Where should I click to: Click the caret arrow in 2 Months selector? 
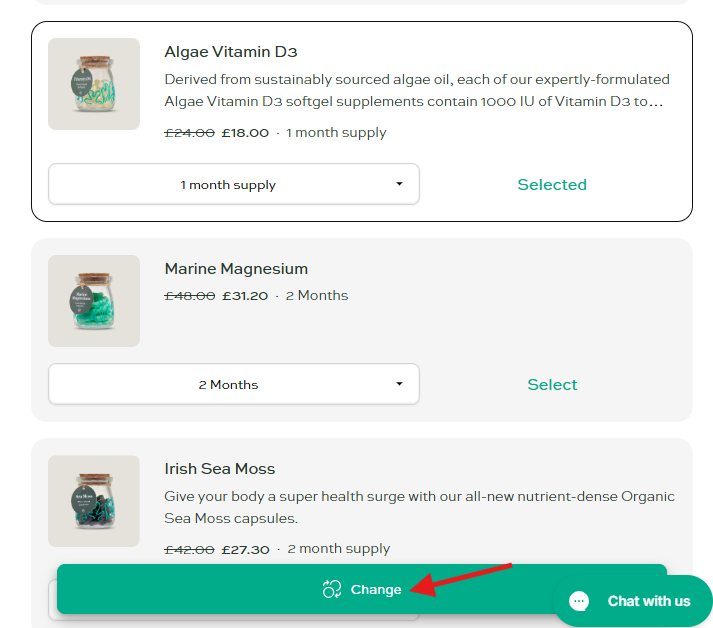pyautogui.click(x=399, y=384)
